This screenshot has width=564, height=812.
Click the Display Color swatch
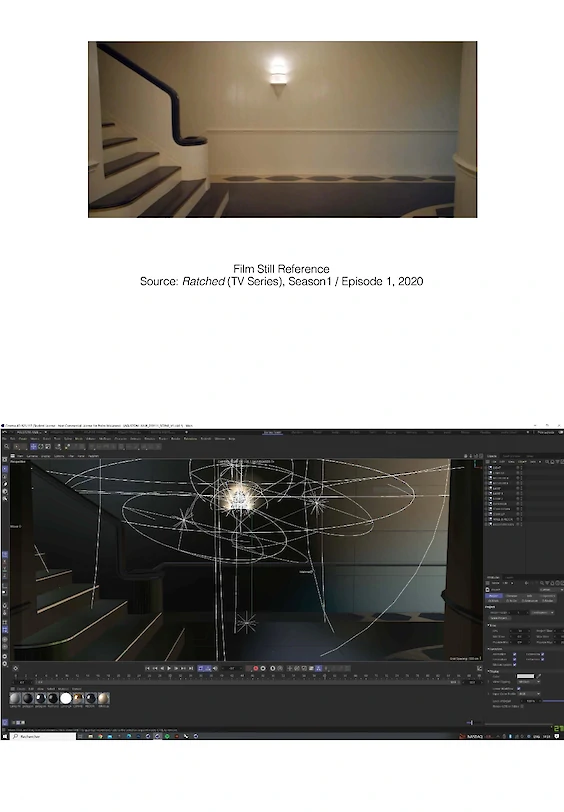tap(525, 676)
